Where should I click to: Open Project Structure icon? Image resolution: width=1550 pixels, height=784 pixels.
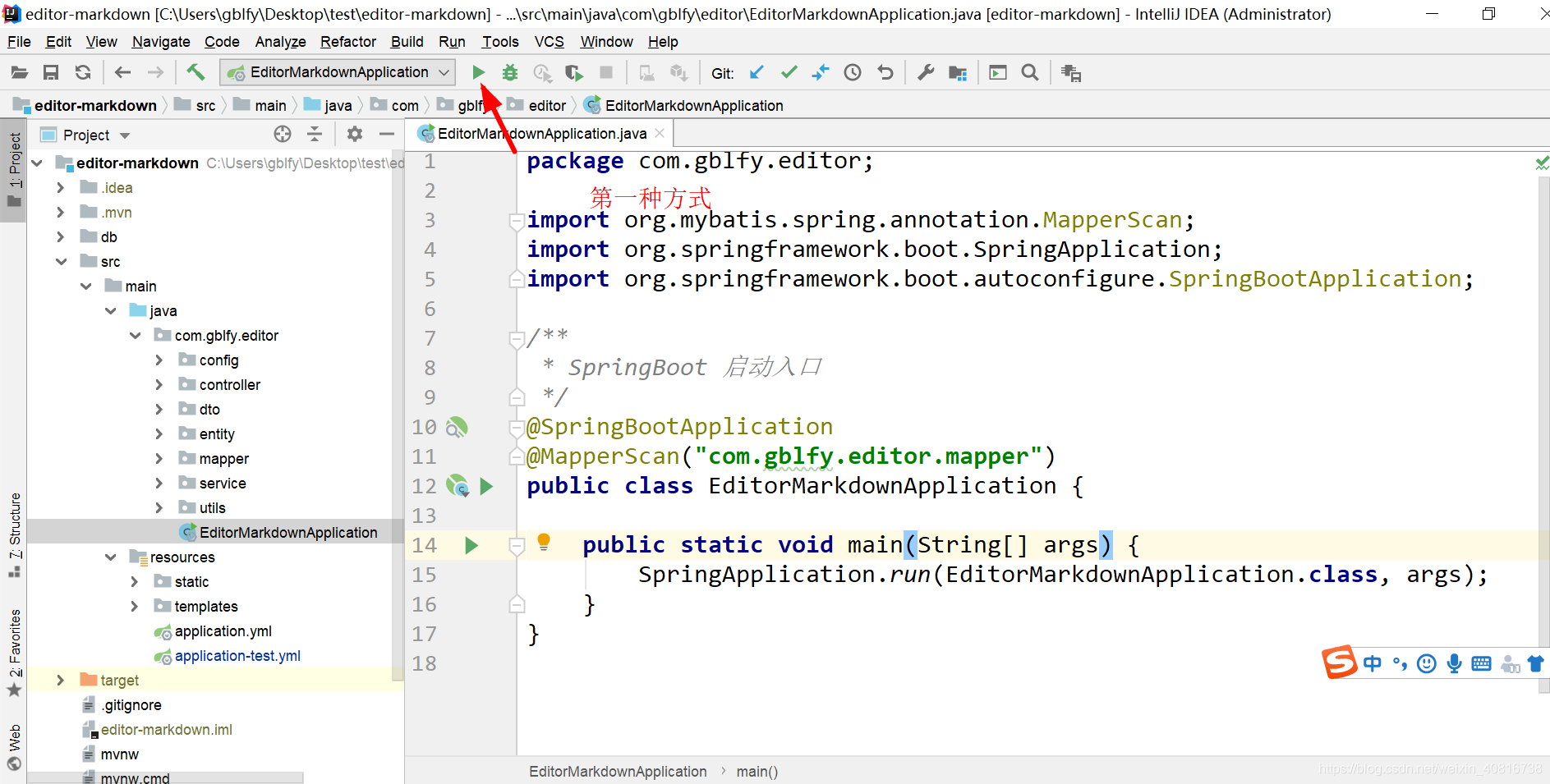pyautogui.click(x=958, y=73)
